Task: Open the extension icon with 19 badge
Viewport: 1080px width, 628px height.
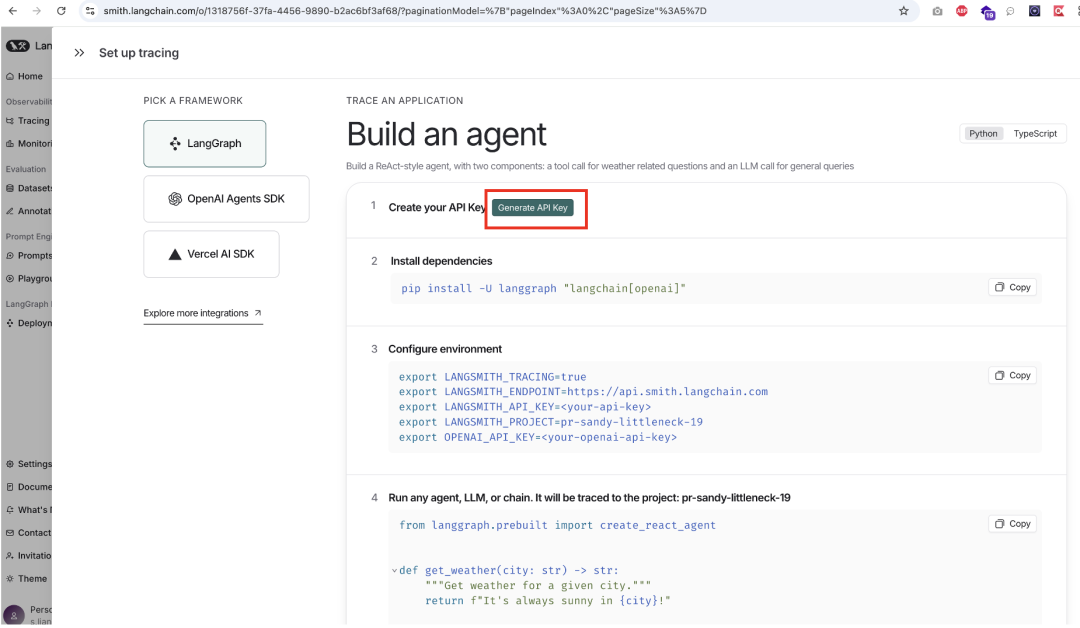Action: click(x=987, y=12)
